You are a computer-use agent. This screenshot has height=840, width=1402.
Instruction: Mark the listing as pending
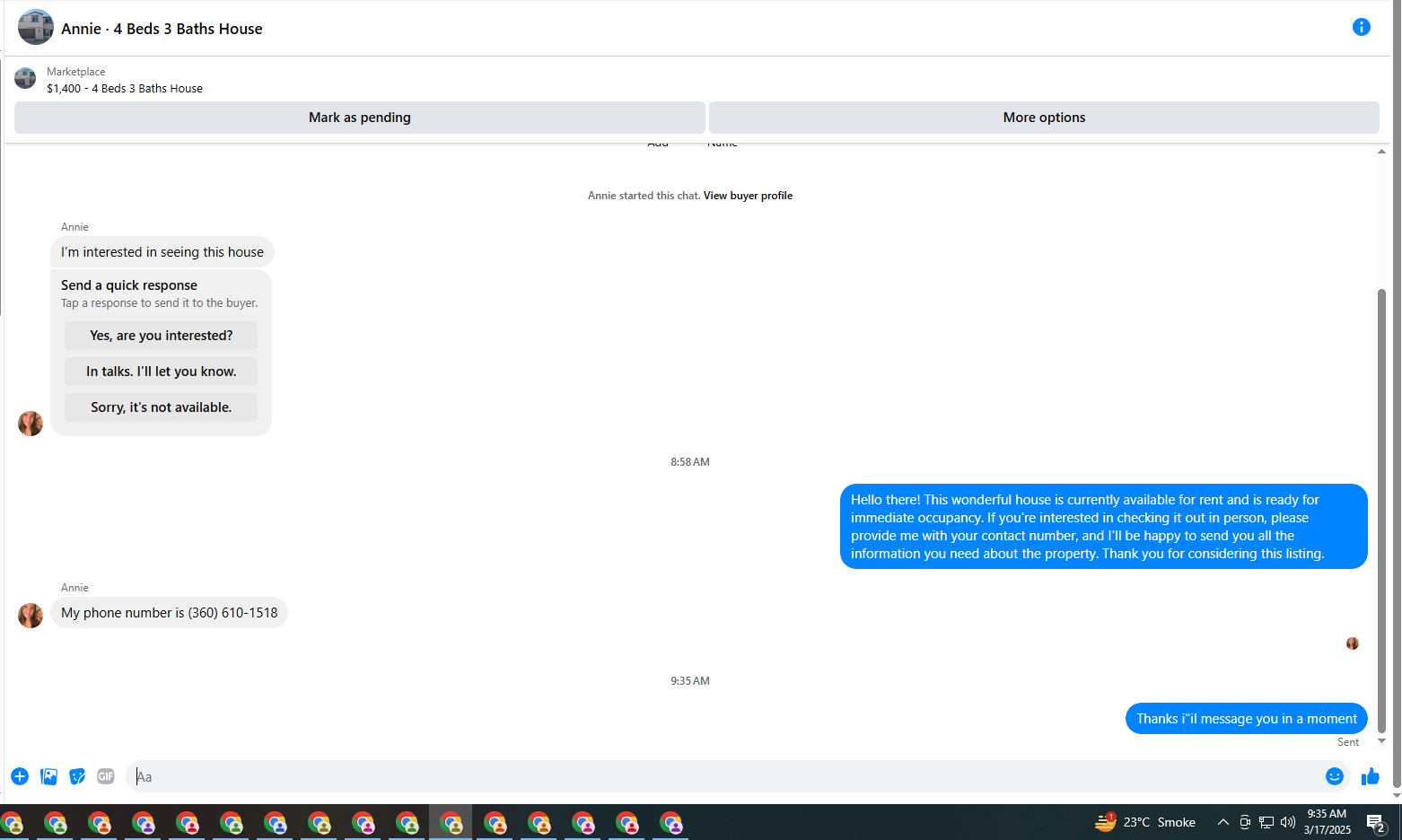[x=360, y=118]
